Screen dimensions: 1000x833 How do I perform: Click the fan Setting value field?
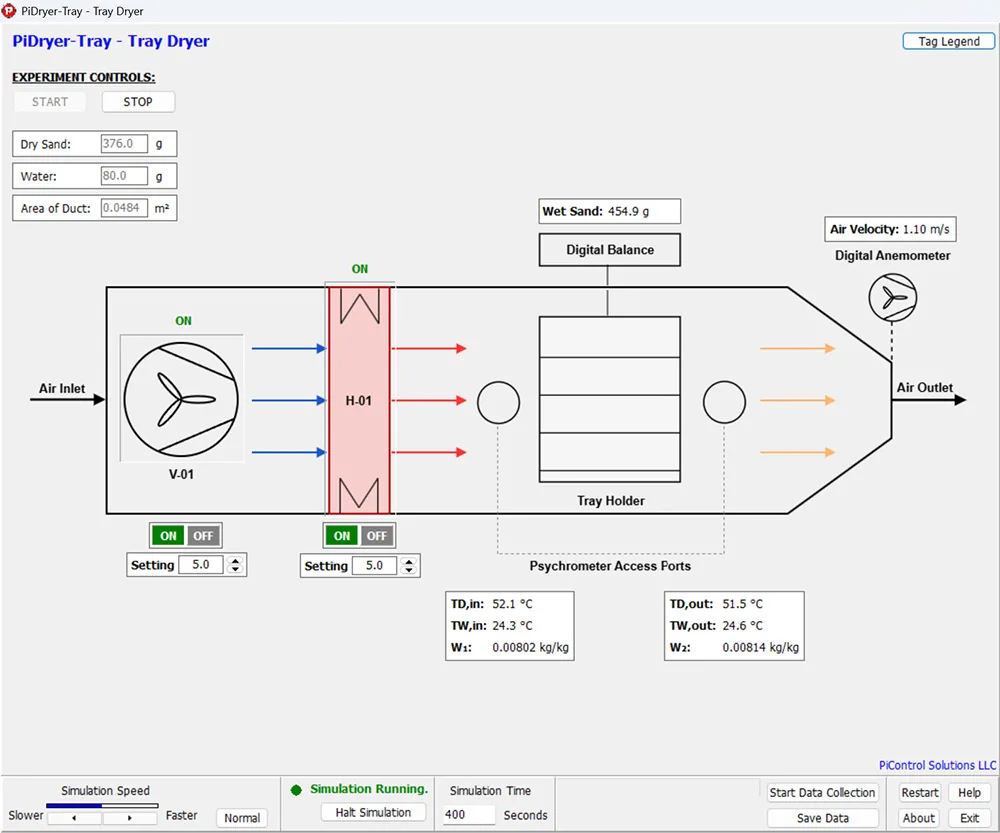202,564
